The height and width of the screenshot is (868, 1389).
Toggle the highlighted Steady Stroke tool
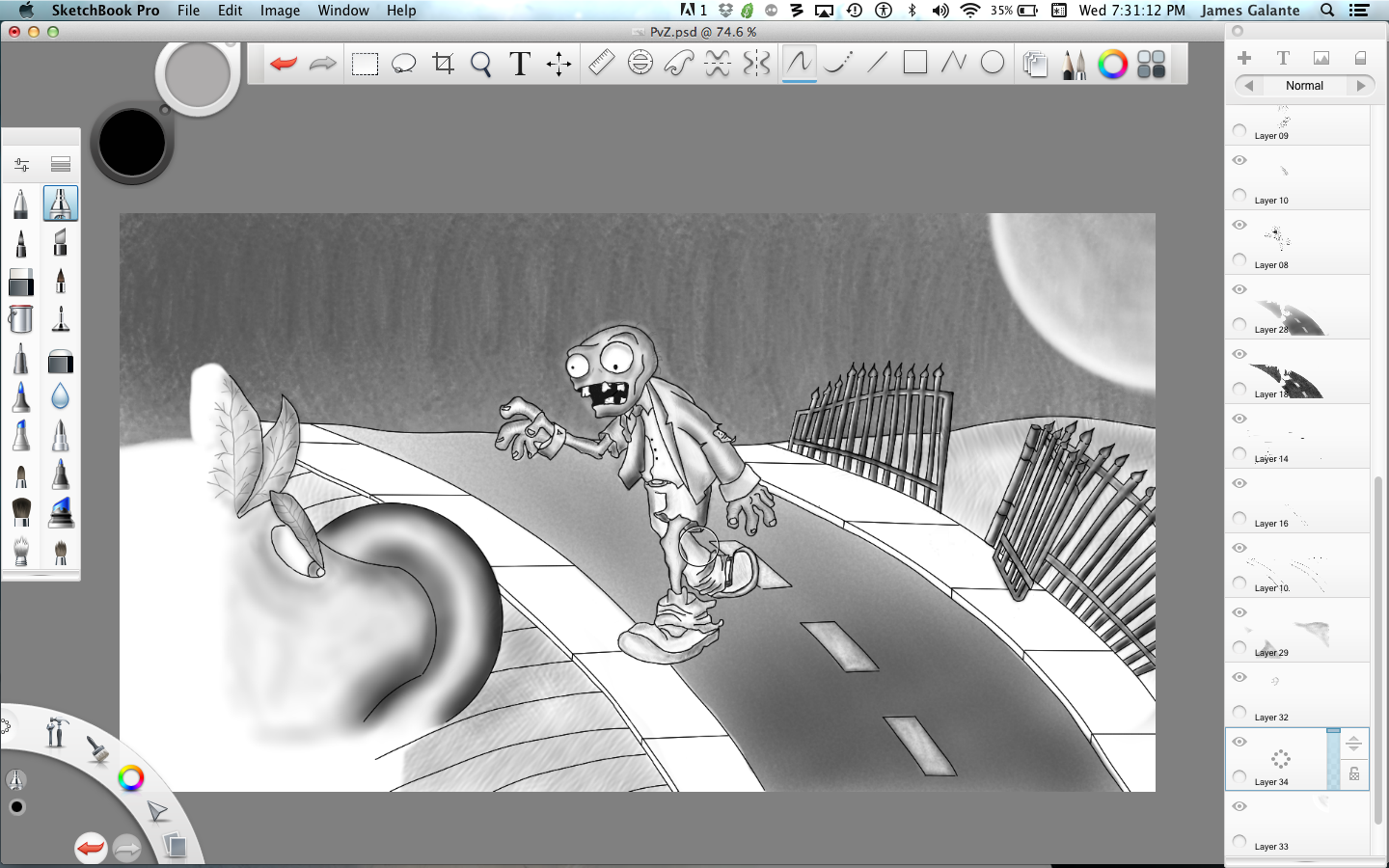pos(800,64)
